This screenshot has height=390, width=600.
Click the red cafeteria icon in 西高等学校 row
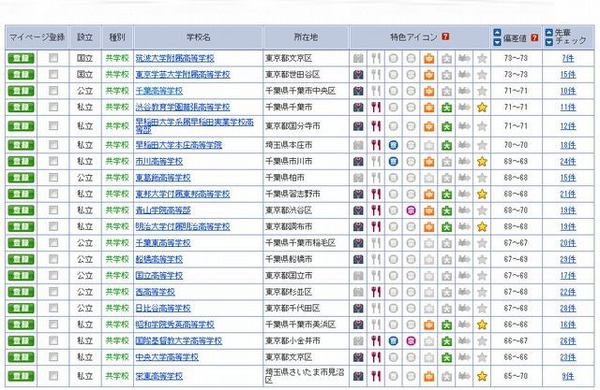point(376,292)
